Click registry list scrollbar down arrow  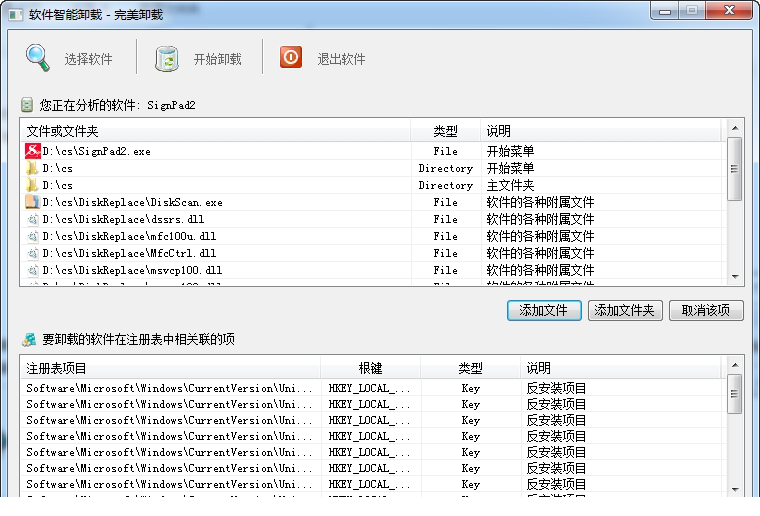click(x=735, y=489)
